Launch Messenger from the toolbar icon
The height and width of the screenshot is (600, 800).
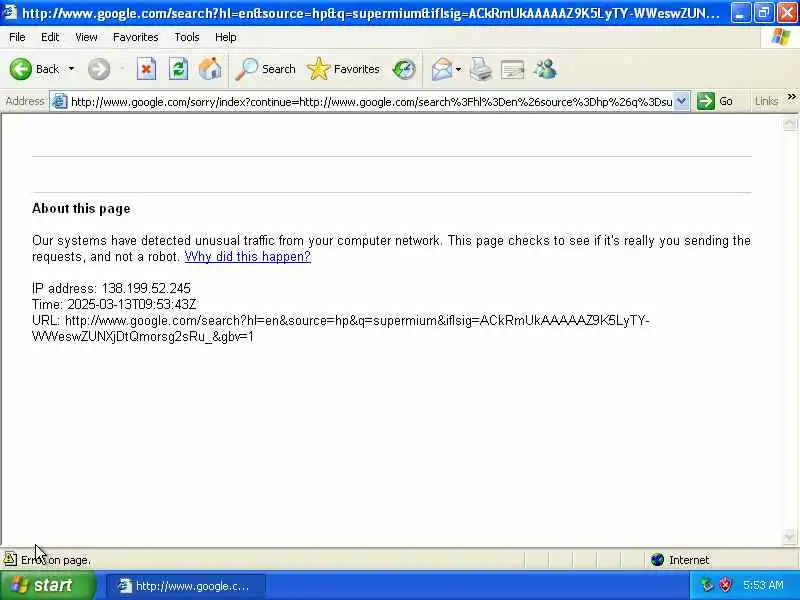click(545, 69)
